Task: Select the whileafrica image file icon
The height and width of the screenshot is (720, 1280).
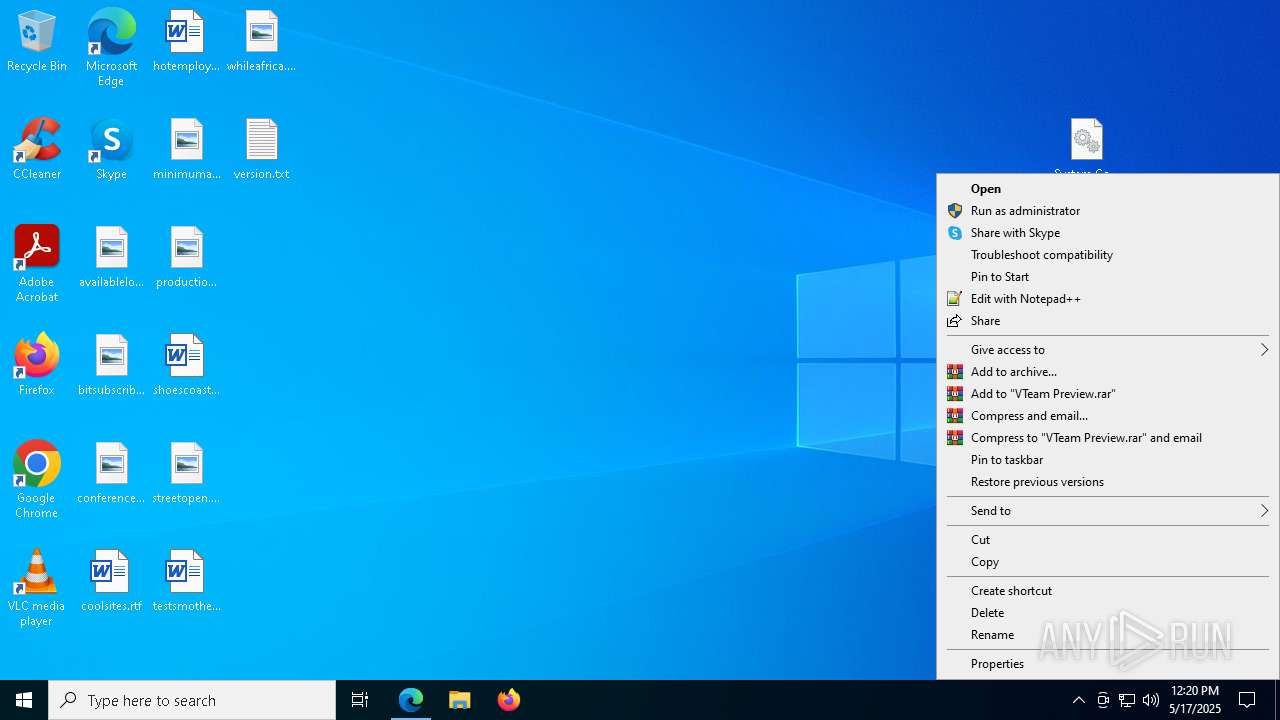Action: tap(261, 41)
